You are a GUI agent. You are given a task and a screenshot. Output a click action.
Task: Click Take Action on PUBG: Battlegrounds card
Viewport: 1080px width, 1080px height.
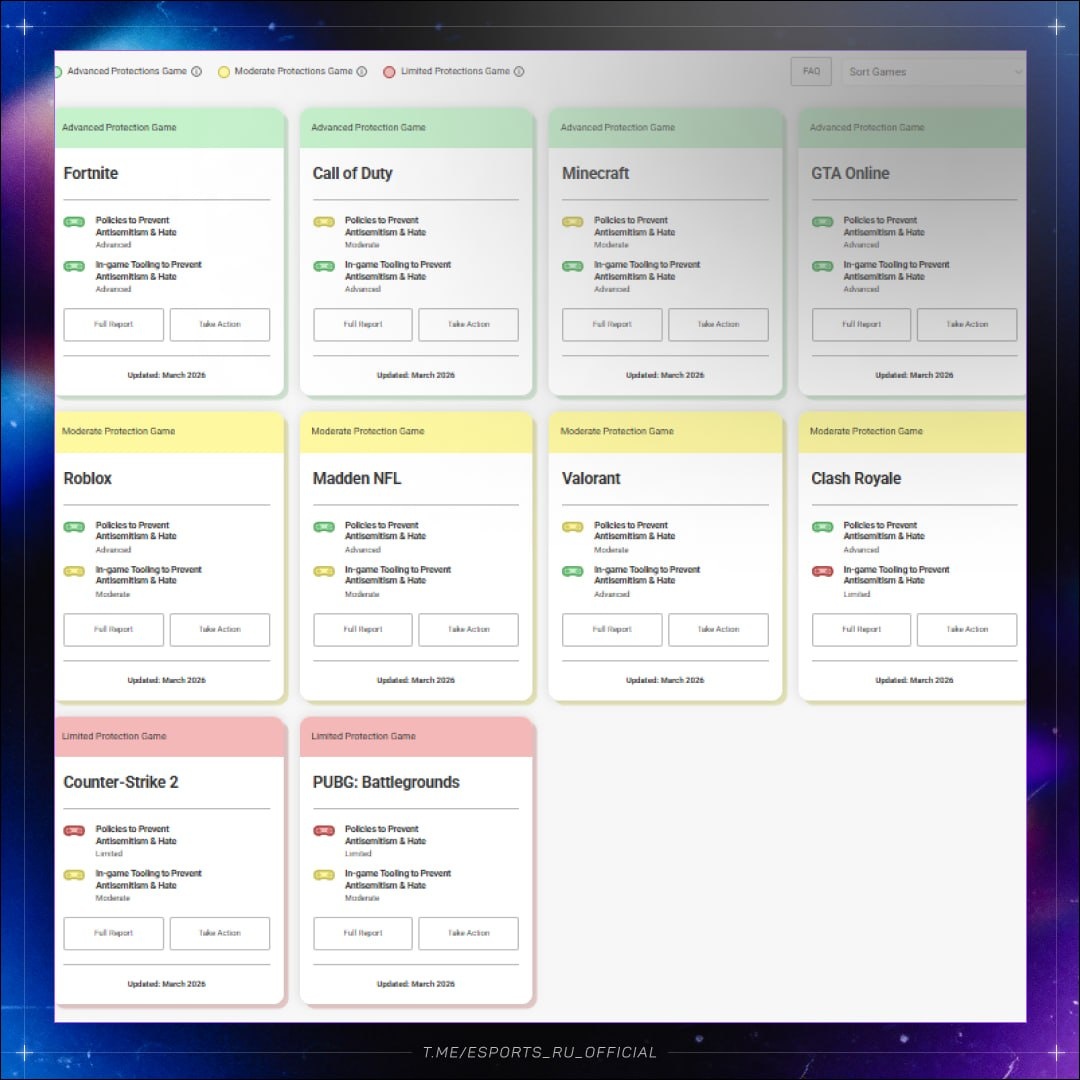tap(468, 933)
